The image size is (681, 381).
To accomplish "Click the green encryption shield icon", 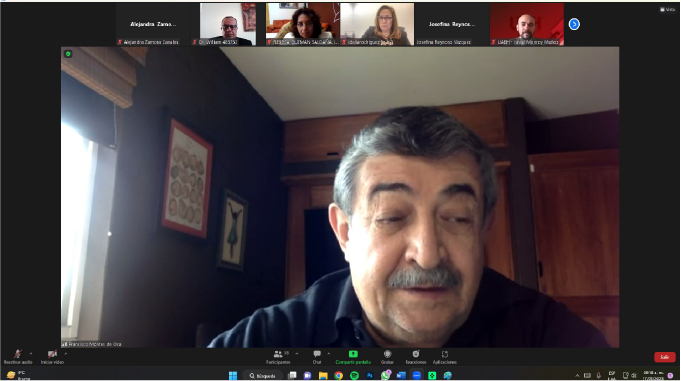I will (68, 54).
